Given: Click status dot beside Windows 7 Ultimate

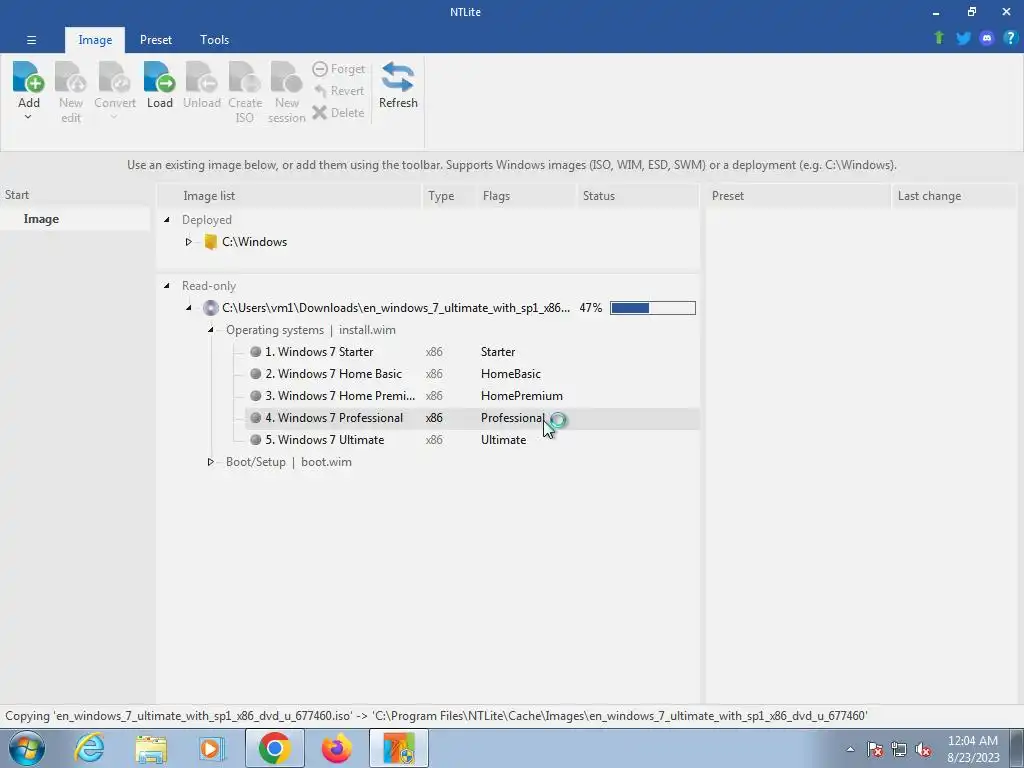Looking at the screenshot, I should click(255, 440).
